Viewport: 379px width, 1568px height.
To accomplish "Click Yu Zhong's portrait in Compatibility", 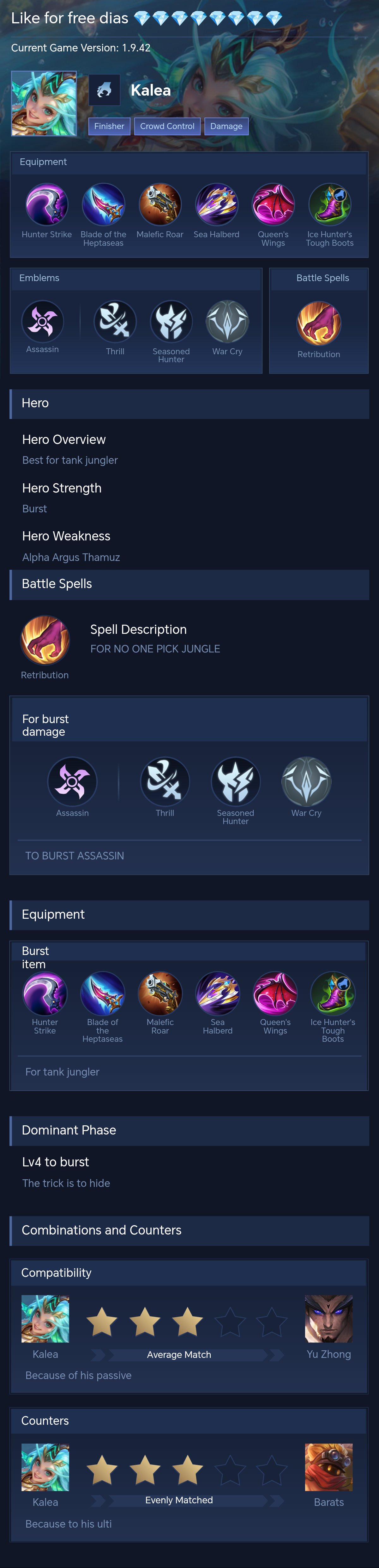I will (x=328, y=1318).
